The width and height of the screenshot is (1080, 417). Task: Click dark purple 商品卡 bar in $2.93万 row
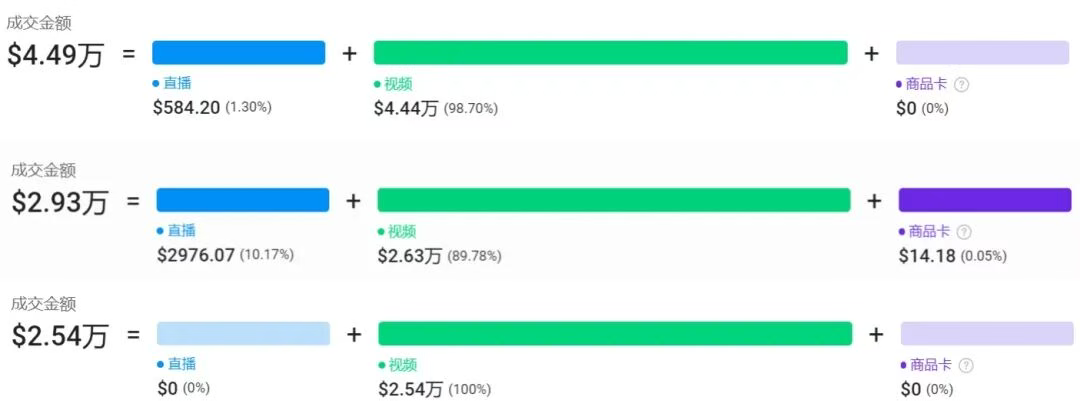click(985, 200)
